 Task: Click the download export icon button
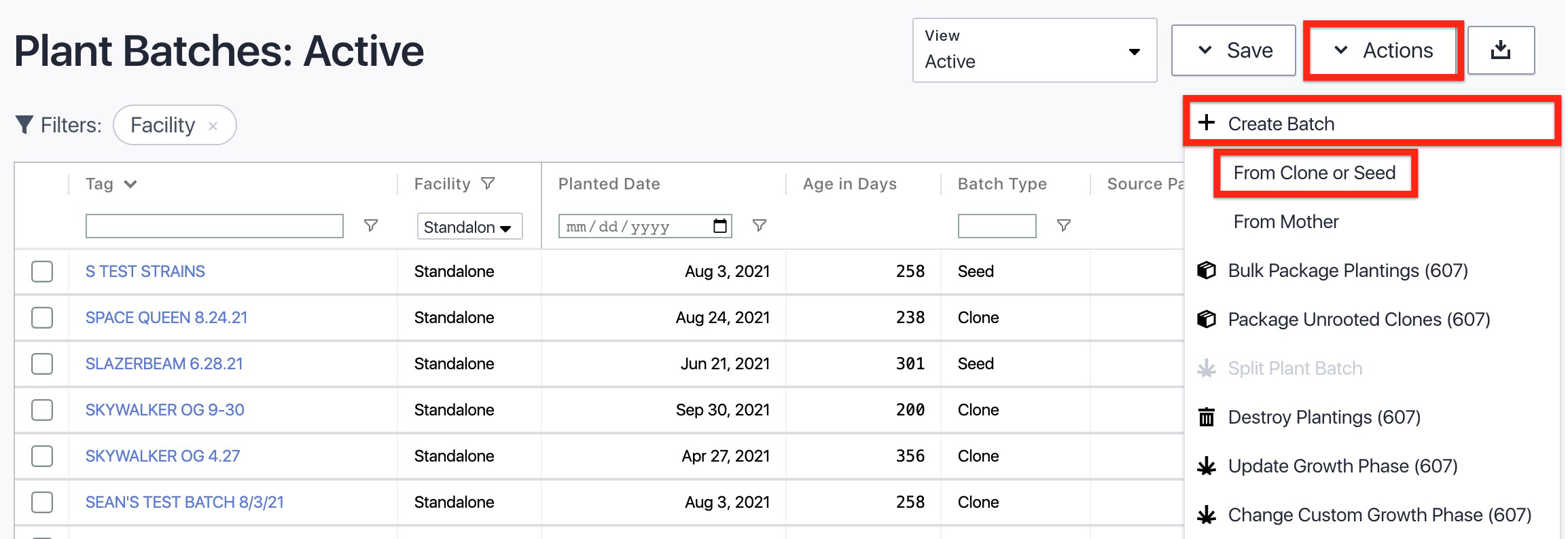[1501, 50]
